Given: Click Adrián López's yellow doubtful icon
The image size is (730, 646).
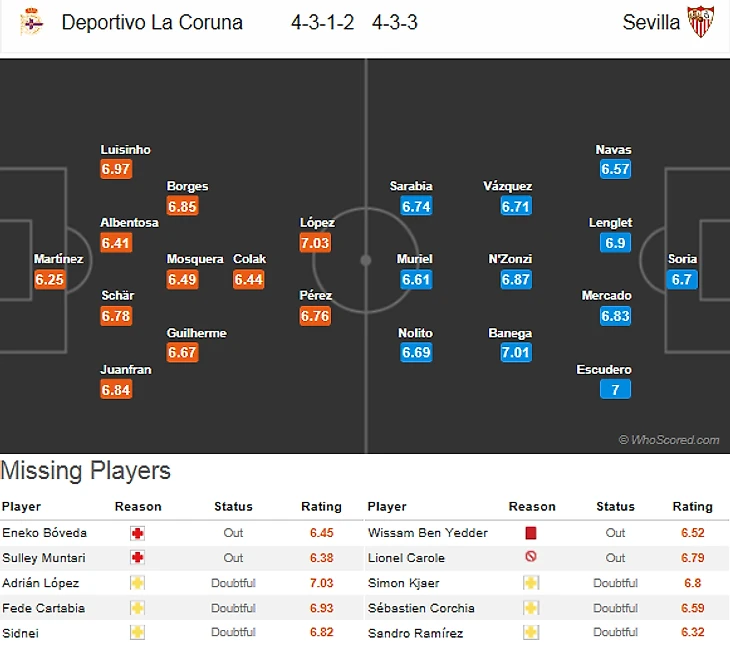Looking at the screenshot, I should (137, 583).
